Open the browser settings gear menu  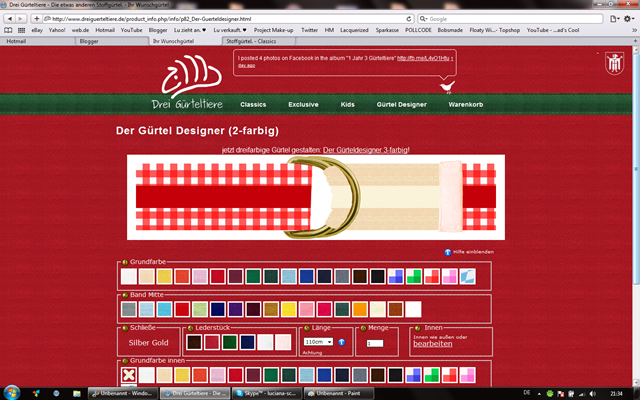pos(628,19)
